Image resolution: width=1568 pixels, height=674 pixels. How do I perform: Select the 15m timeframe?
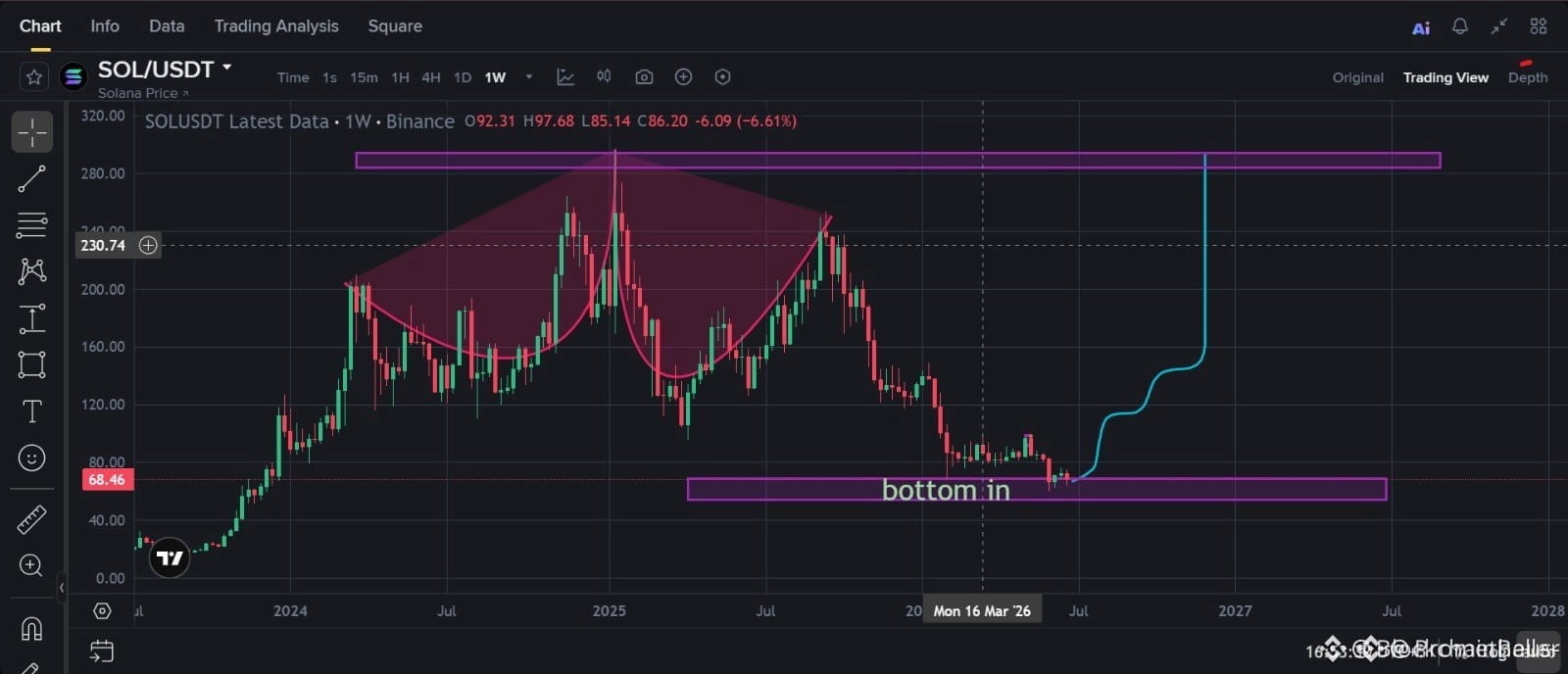click(x=364, y=77)
